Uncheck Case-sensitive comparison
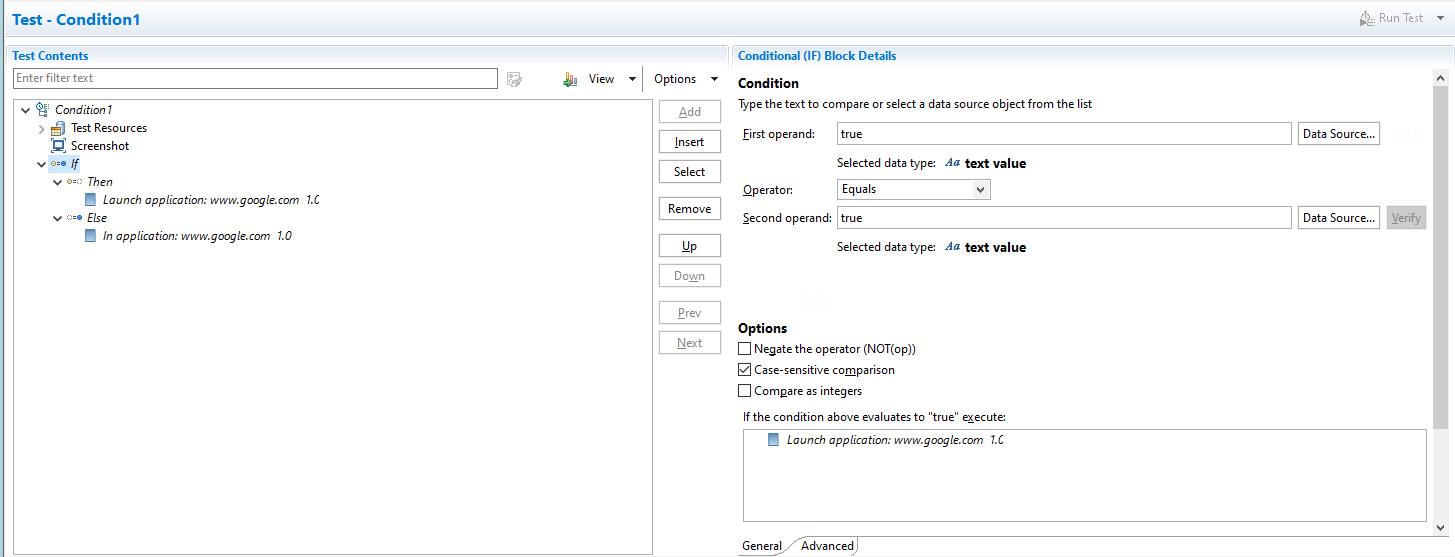The width and height of the screenshot is (1455, 557). click(x=744, y=370)
